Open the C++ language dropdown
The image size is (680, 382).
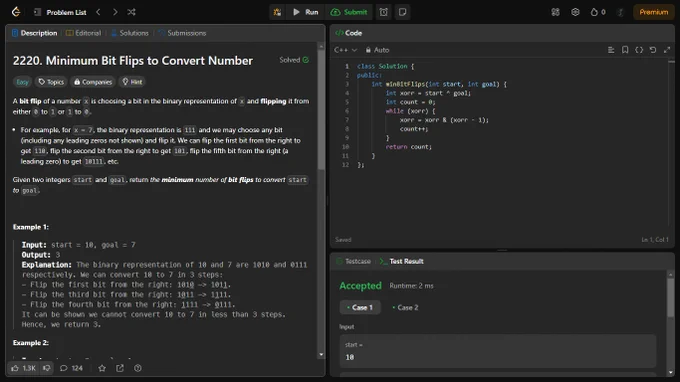346,50
